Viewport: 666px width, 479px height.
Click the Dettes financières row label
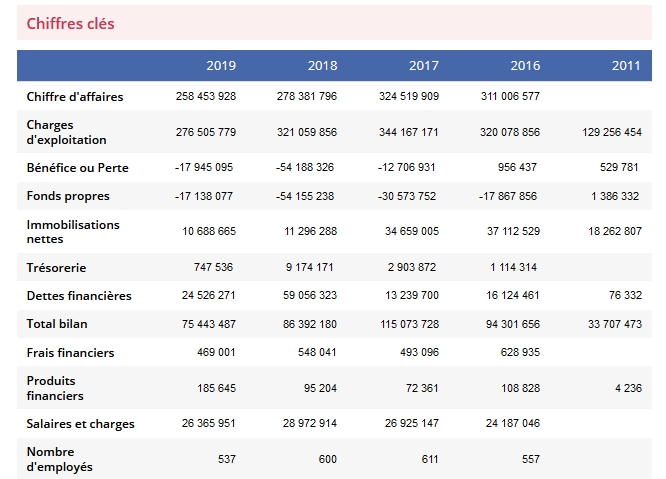click(79, 296)
